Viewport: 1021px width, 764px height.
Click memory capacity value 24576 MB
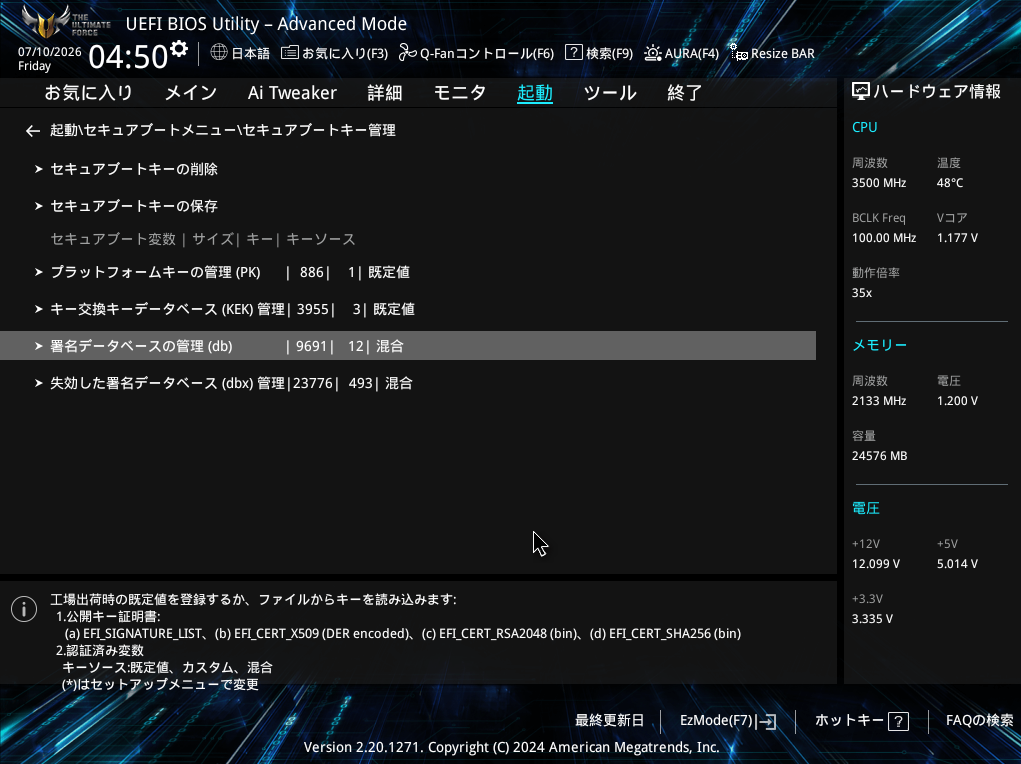[880, 456]
